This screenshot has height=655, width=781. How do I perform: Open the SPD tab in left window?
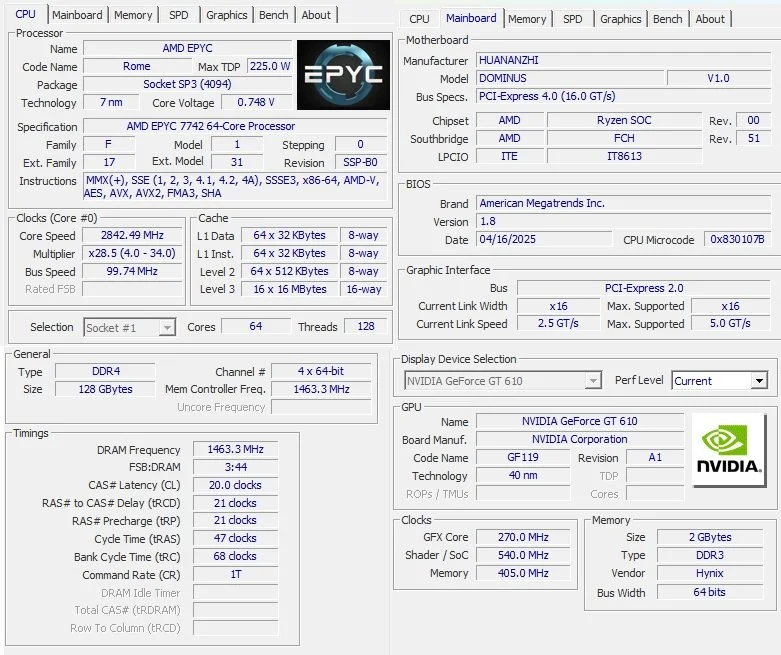[x=178, y=15]
